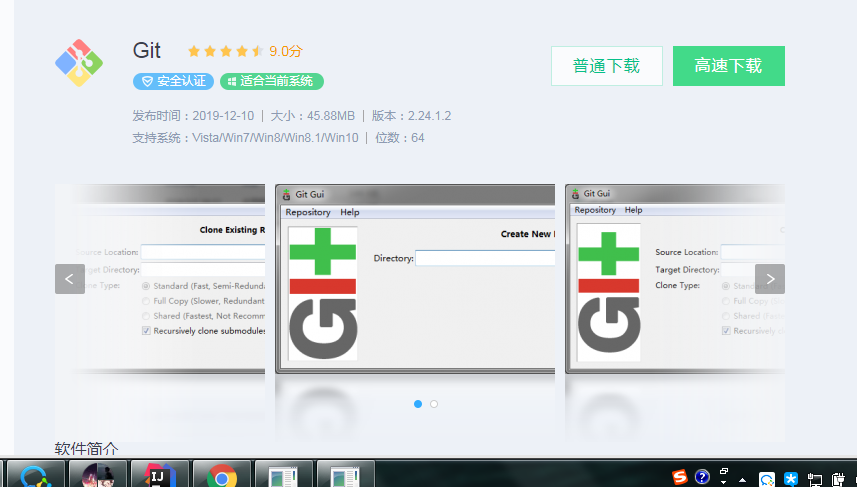The height and width of the screenshot is (487, 857).
Task: Click the 高速下载 high-speed download button
Action: pos(729,66)
